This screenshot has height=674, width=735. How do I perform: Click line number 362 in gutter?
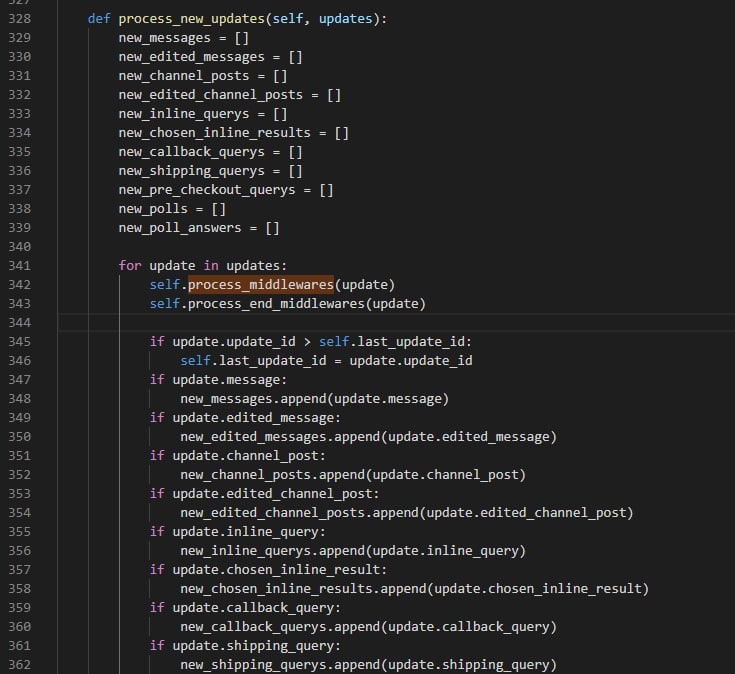pyautogui.click(x=20, y=665)
